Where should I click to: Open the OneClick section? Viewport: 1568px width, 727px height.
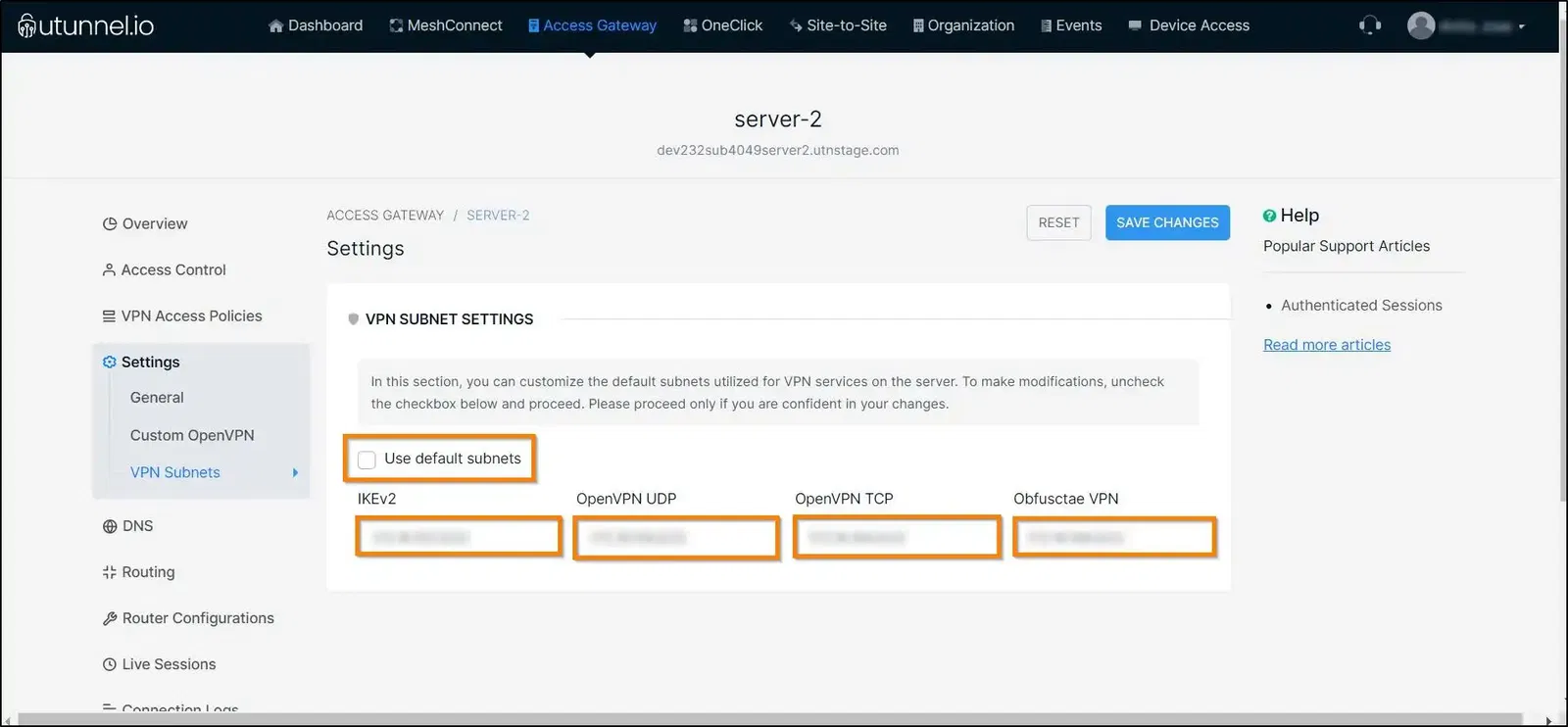point(722,25)
